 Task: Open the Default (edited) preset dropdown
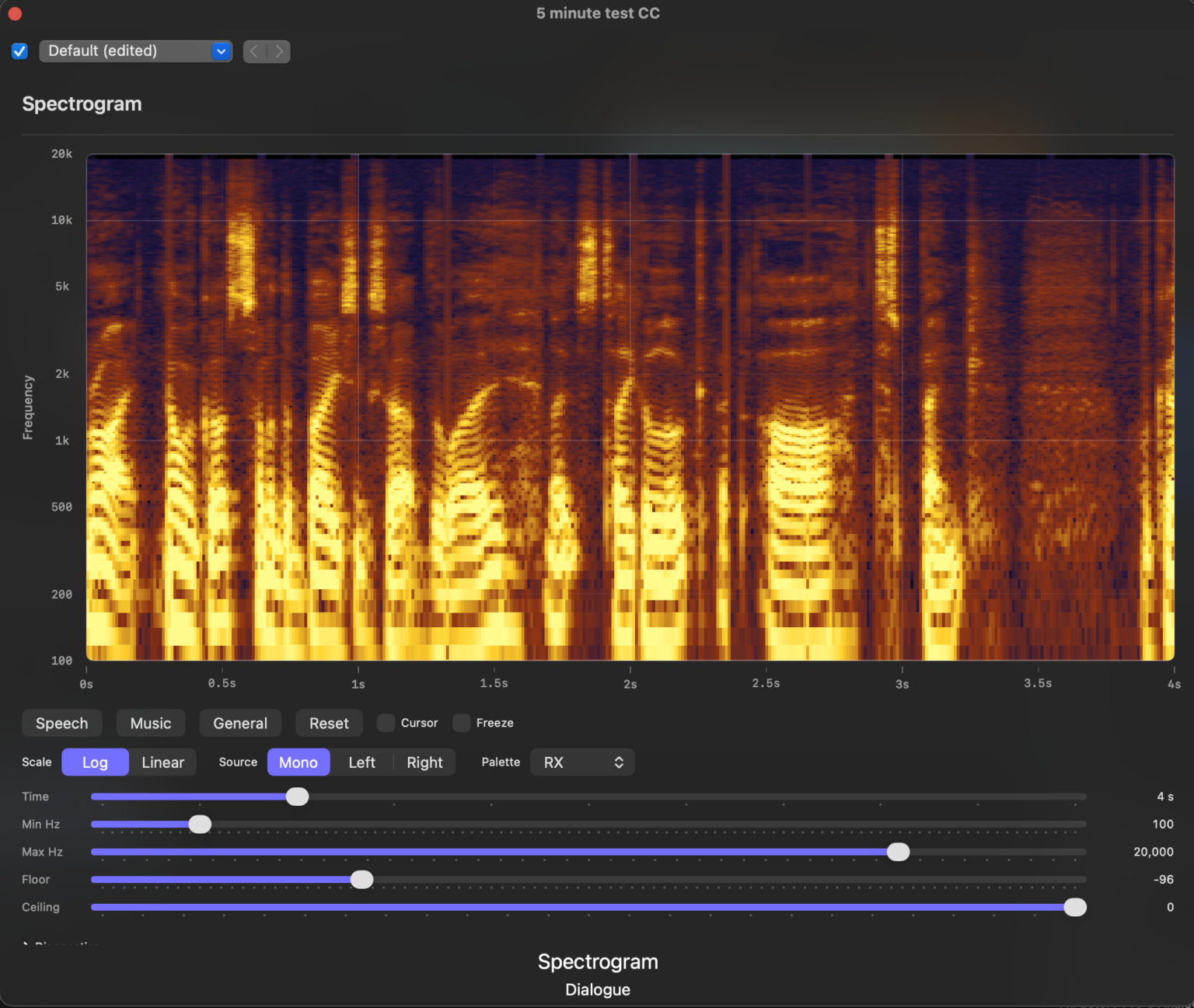click(x=135, y=51)
